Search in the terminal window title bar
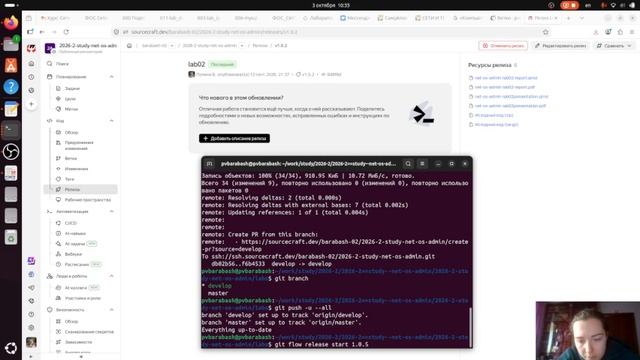Screen dimensions: 640x360 (x=408, y=164)
